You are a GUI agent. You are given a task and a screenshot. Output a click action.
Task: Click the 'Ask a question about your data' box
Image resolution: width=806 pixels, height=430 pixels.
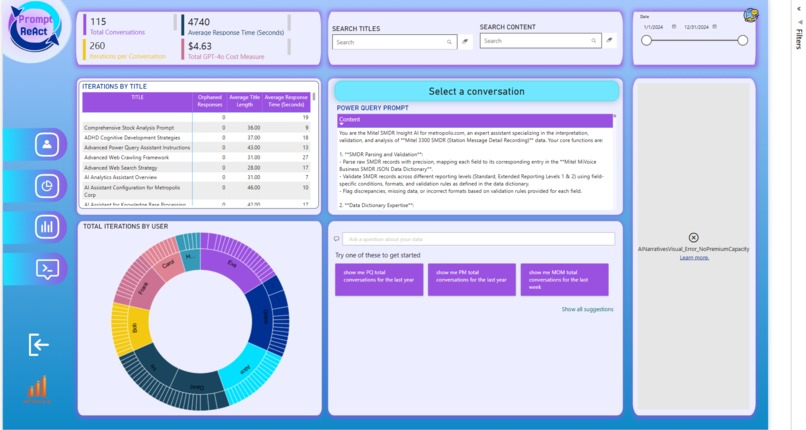[x=479, y=239]
